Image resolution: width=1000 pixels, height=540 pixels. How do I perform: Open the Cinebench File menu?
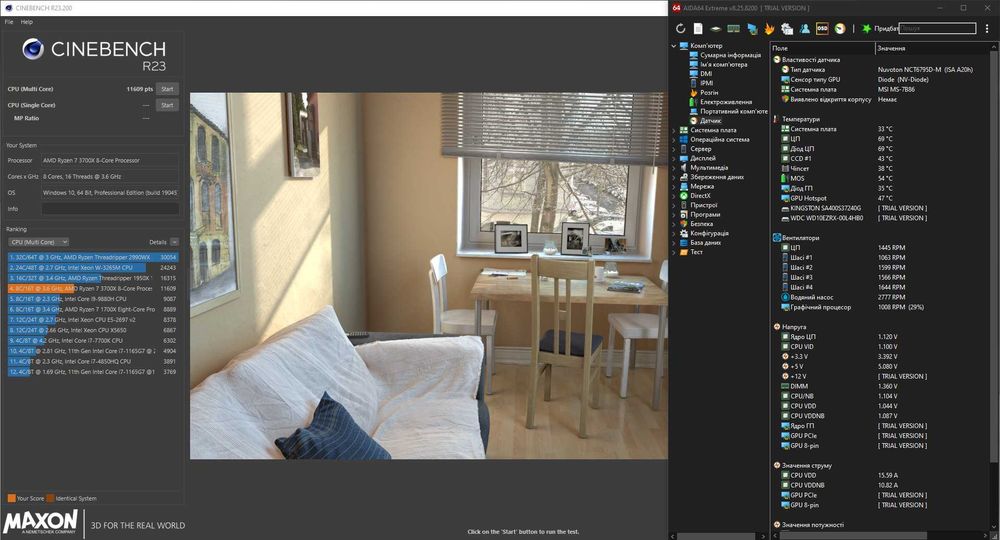(x=9, y=22)
